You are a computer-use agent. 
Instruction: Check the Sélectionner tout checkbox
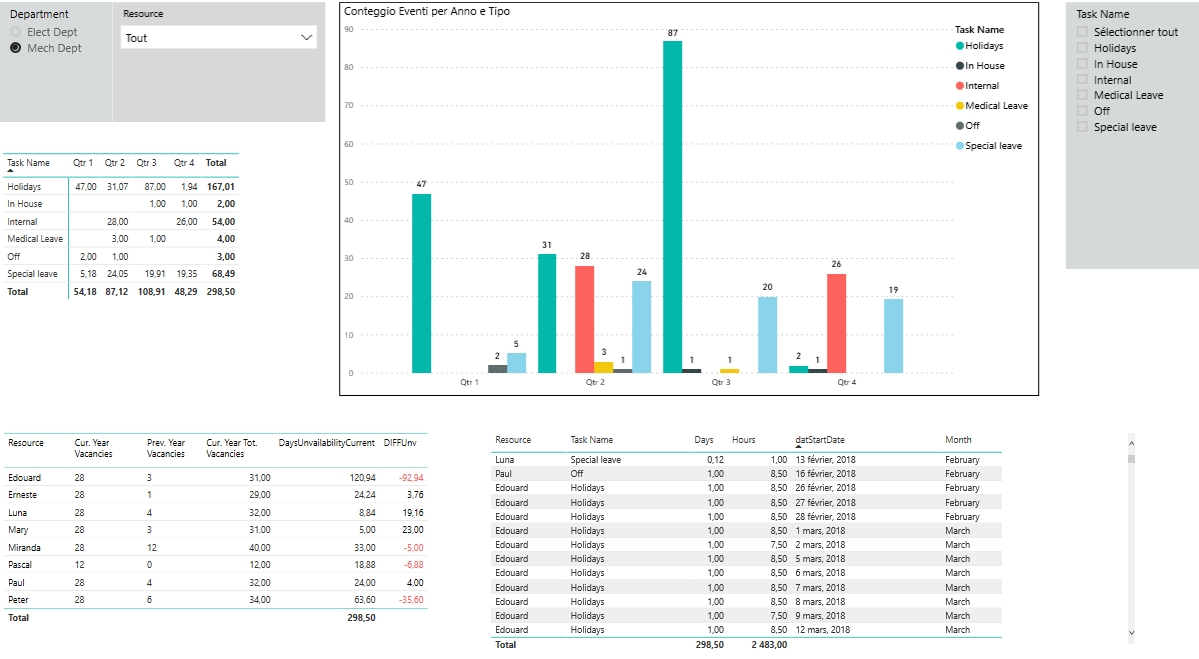[1082, 32]
